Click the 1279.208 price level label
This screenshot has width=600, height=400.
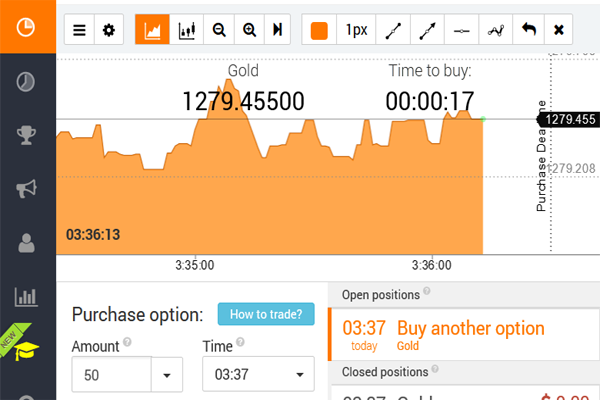click(x=571, y=168)
